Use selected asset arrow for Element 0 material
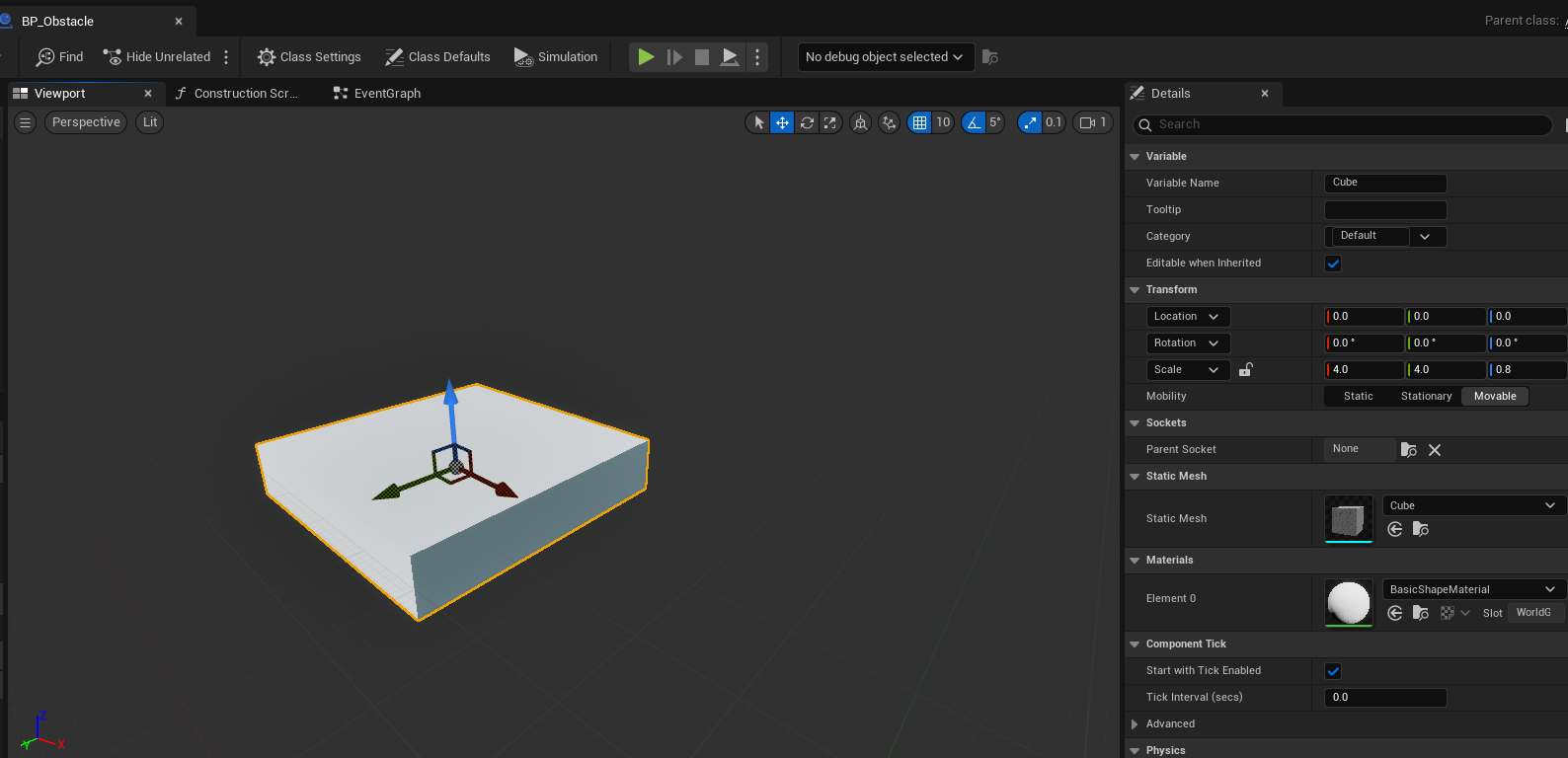1568x758 pixels. (1395, 613)
